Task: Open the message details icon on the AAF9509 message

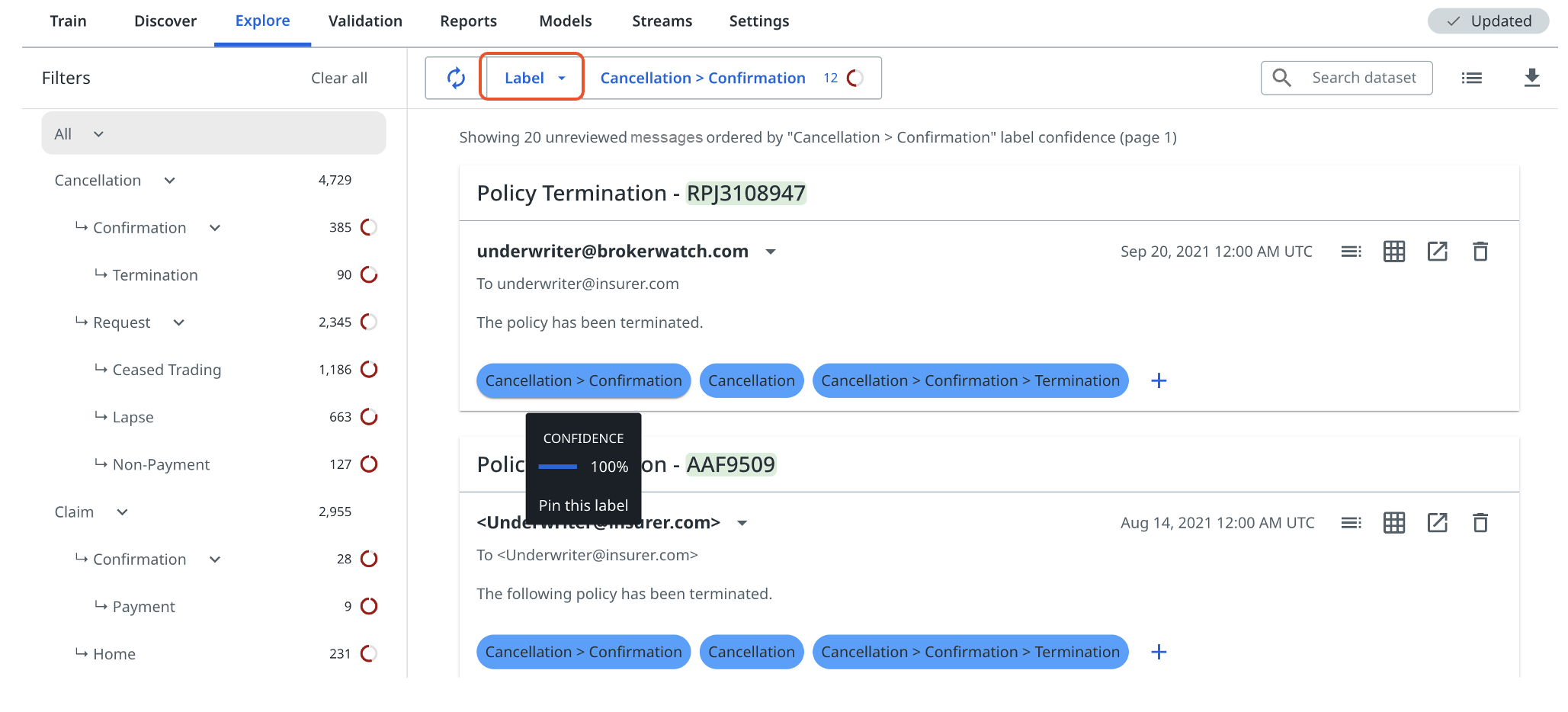Action: coord(1351,522)
